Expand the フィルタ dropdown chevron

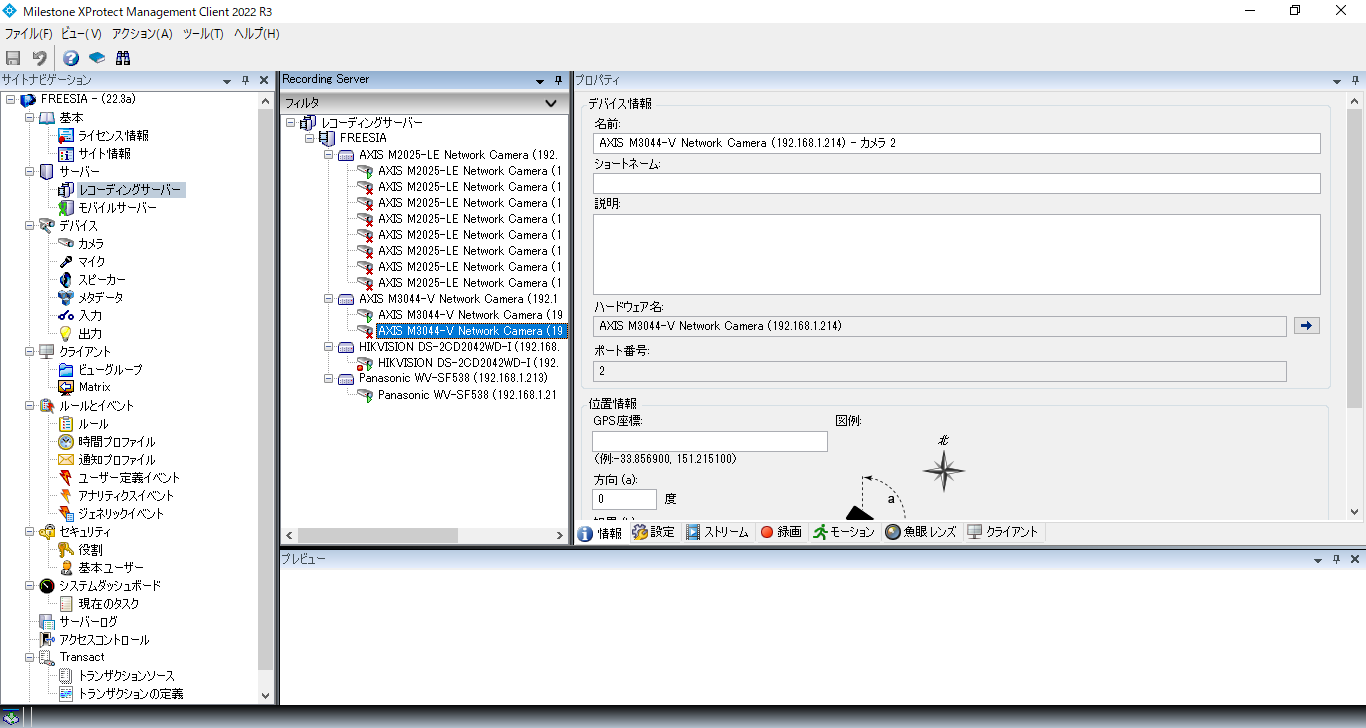(550, 103)
